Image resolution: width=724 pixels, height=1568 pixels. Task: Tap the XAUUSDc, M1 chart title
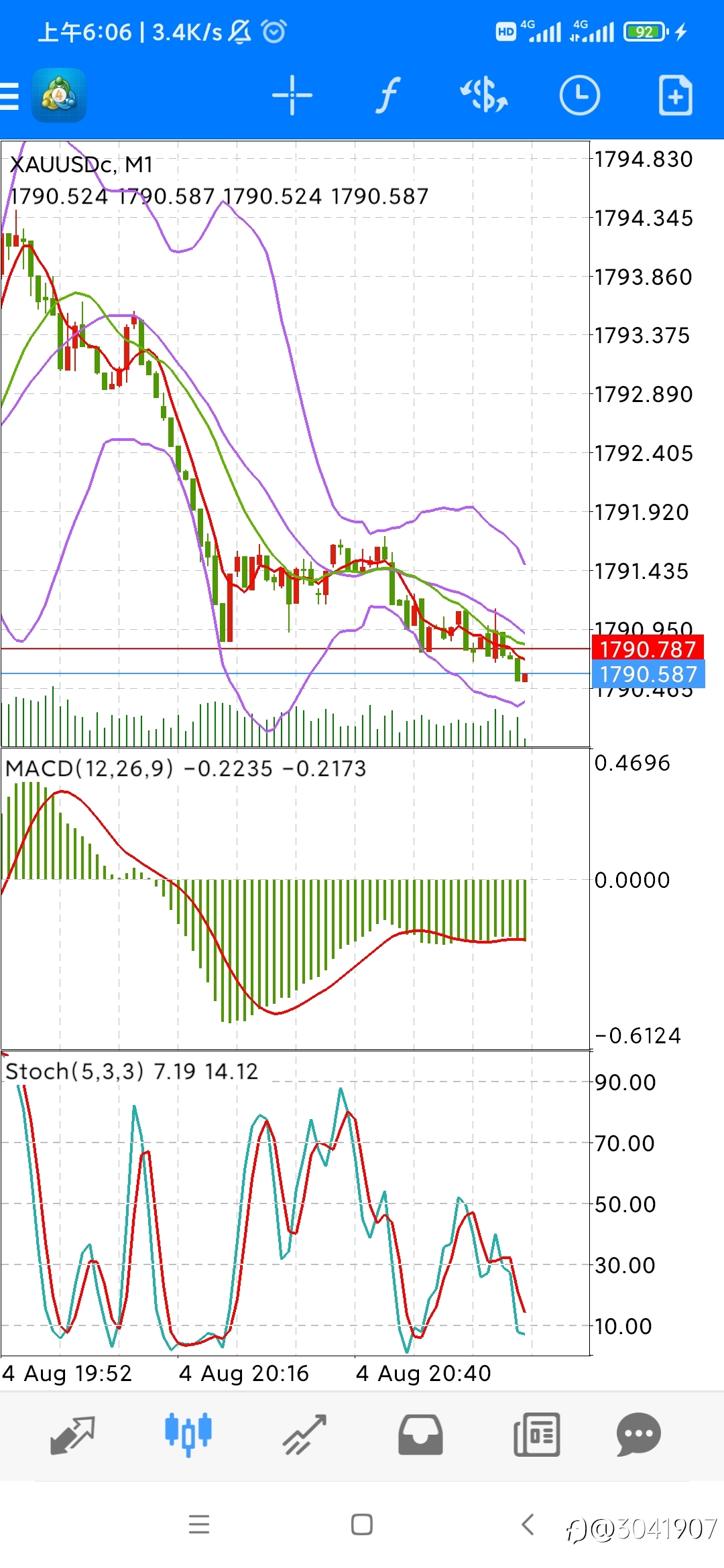click(x=81, y=164)
